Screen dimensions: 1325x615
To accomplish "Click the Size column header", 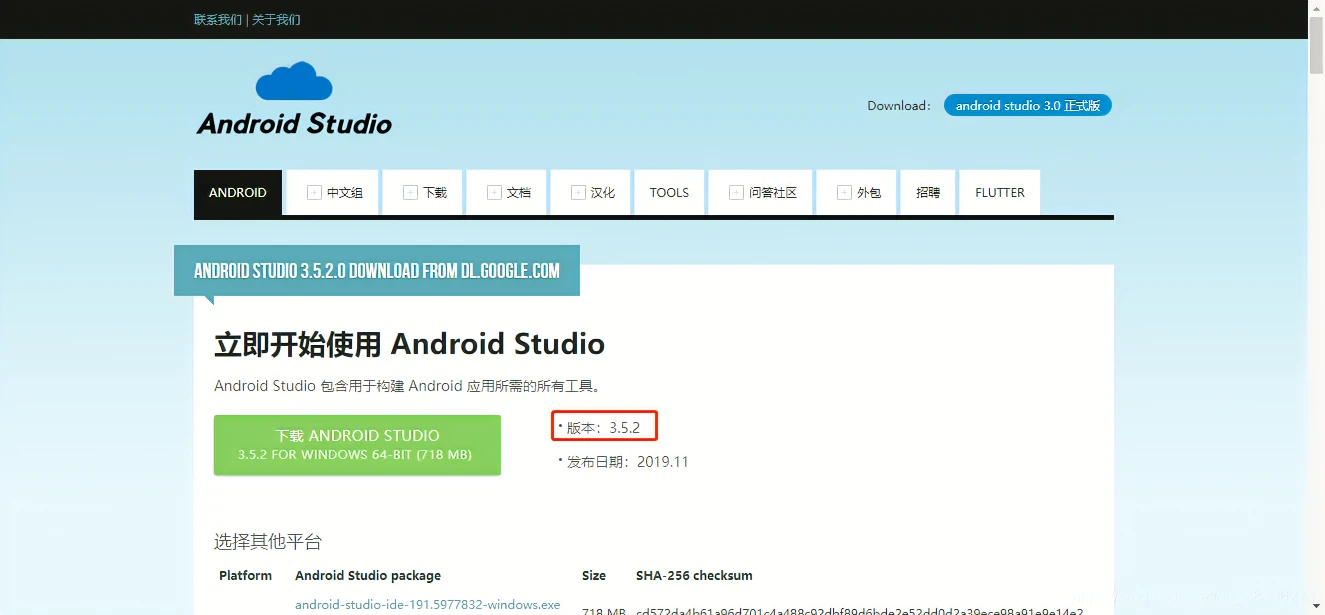I will pos(594,575).
